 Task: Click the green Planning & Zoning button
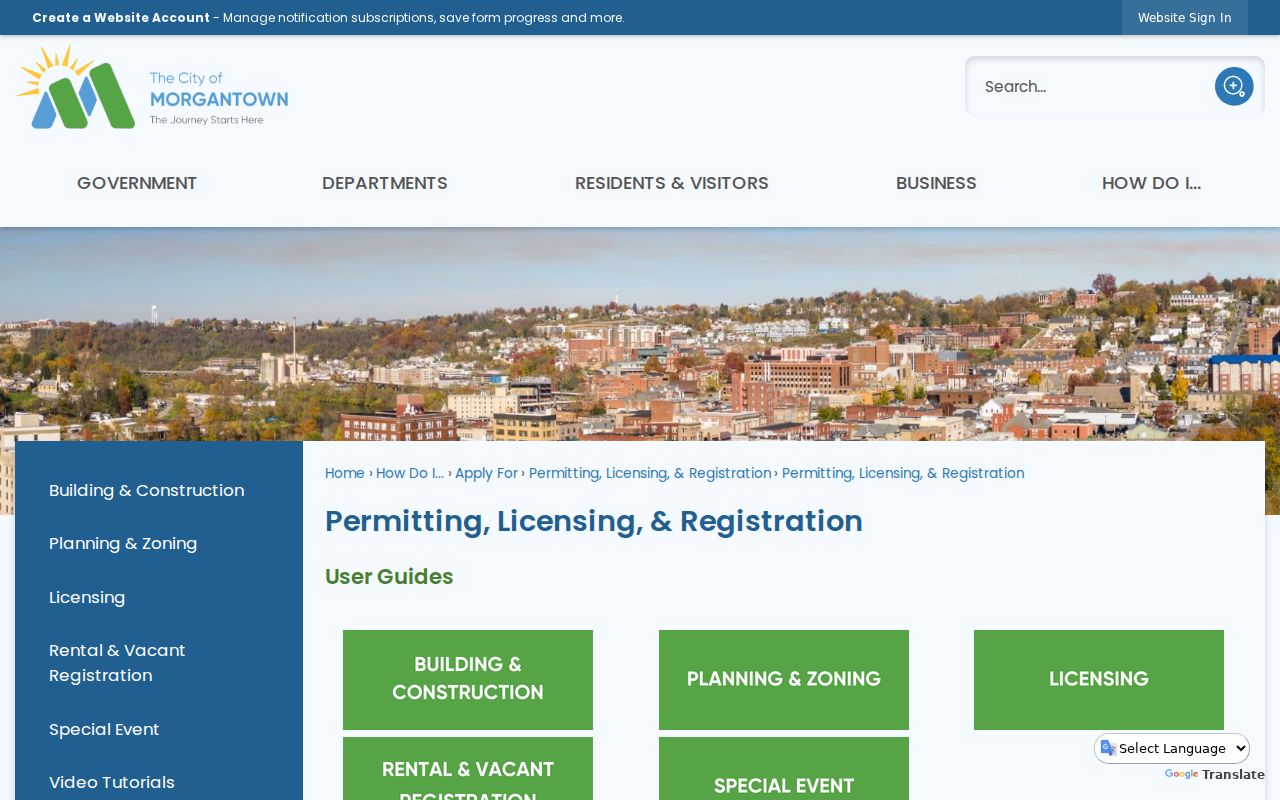coord(784,680)
